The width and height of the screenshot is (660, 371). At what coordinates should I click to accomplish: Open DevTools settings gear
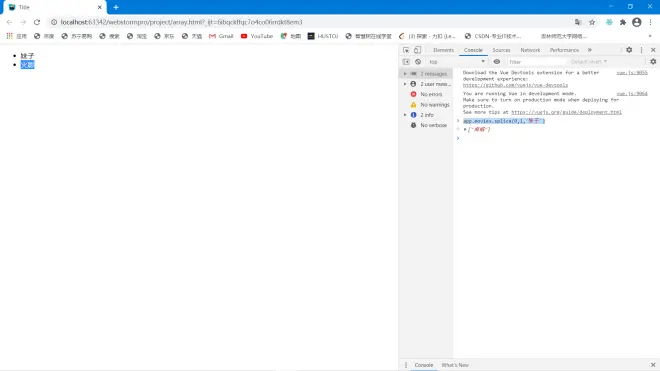(x=629, y=50)
